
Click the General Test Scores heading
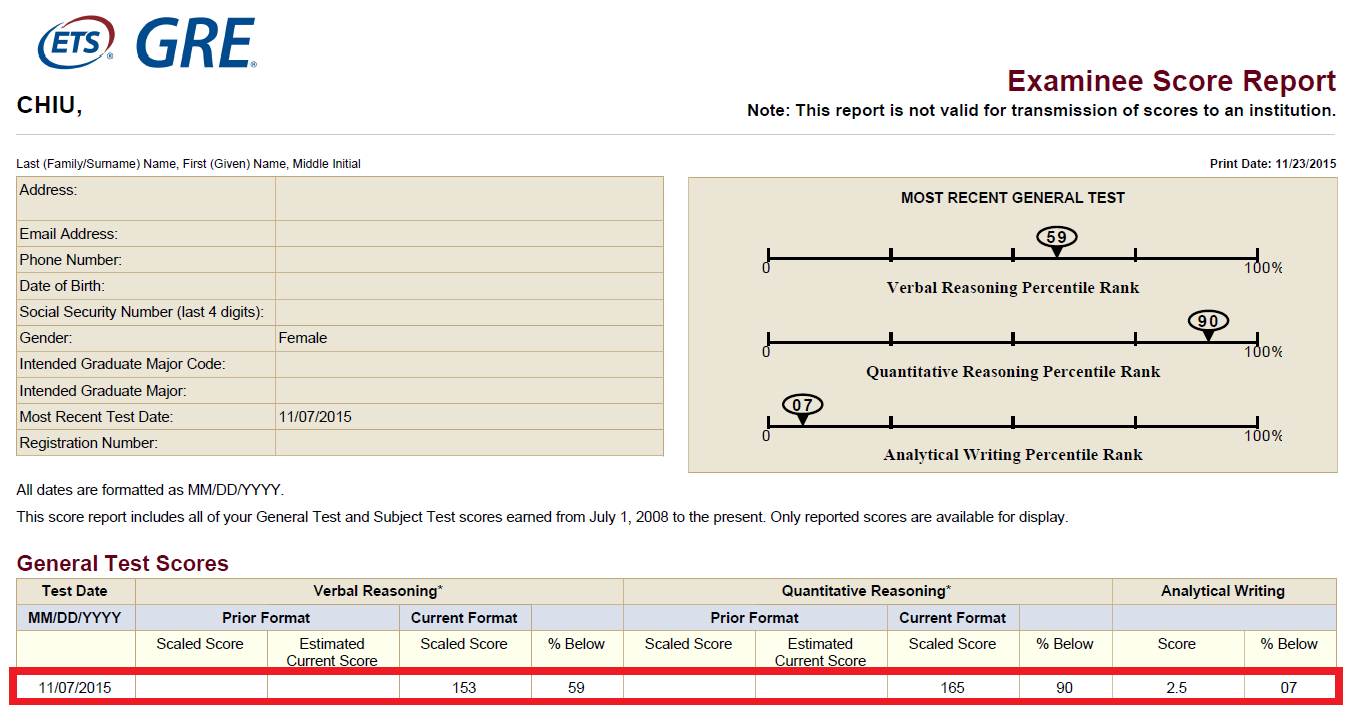coord(123,564)
